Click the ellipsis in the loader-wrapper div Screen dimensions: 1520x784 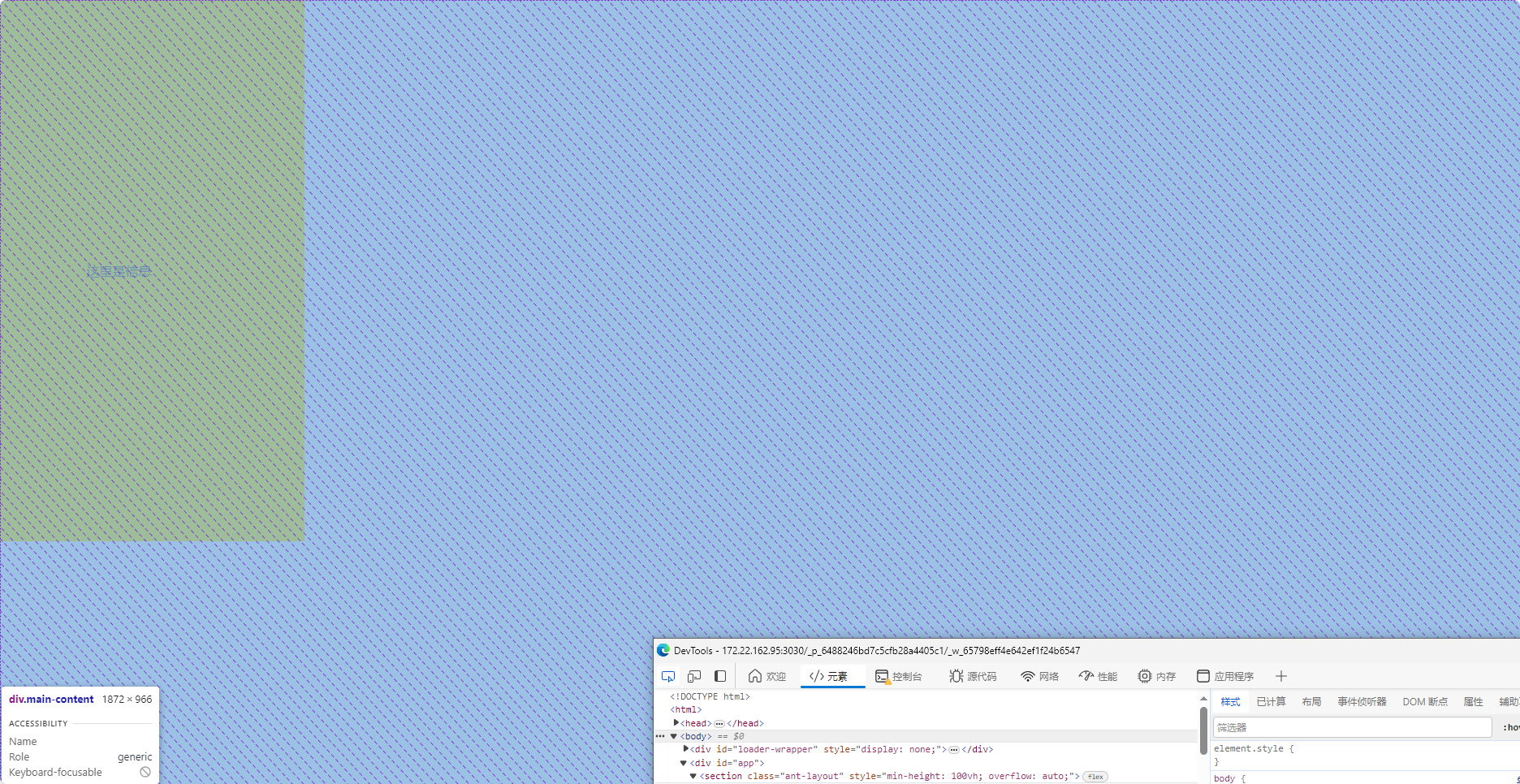954,750
